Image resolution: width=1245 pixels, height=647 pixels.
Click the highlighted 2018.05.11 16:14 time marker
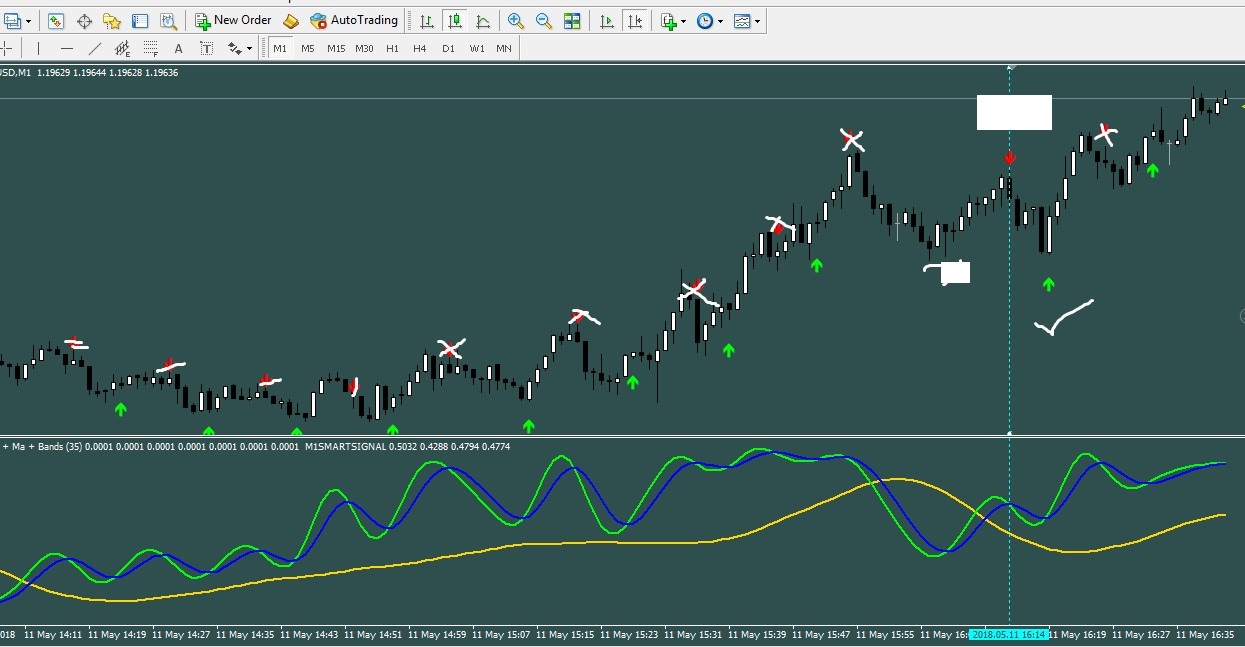point(1008,634)
